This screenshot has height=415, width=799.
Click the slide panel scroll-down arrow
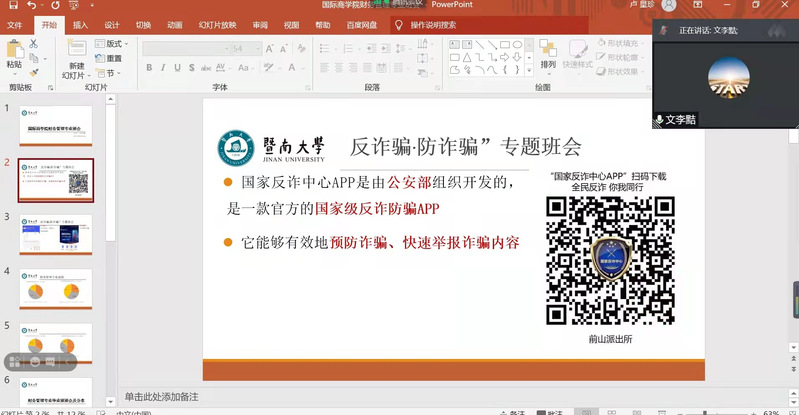111,402
